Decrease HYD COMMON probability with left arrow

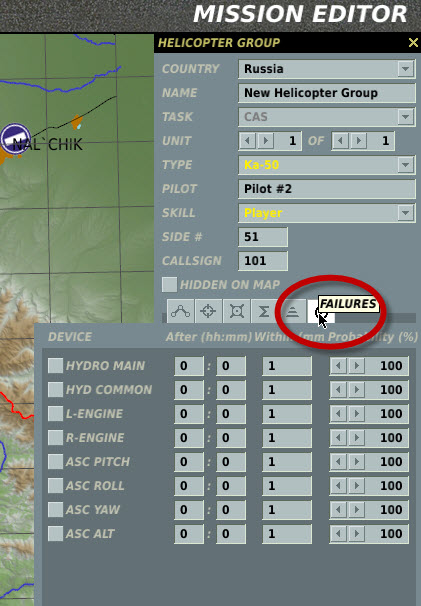(339, 390)
